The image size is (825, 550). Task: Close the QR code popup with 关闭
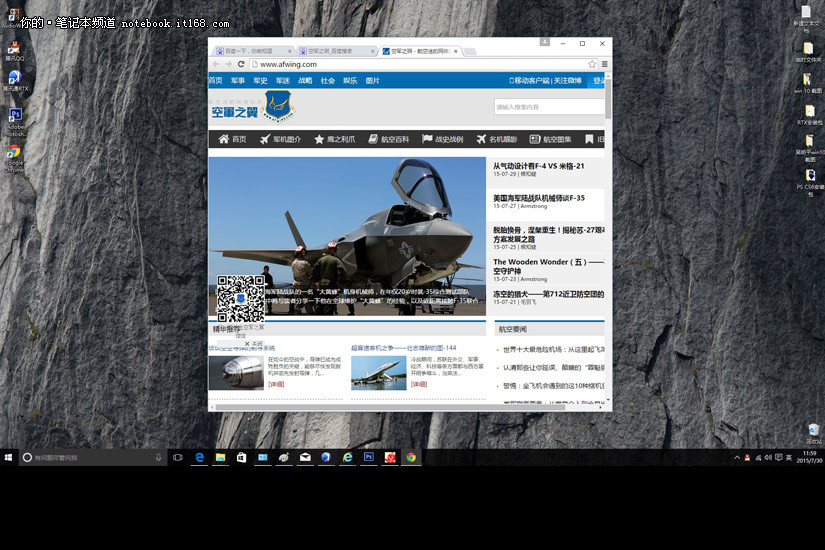[254, 344]
